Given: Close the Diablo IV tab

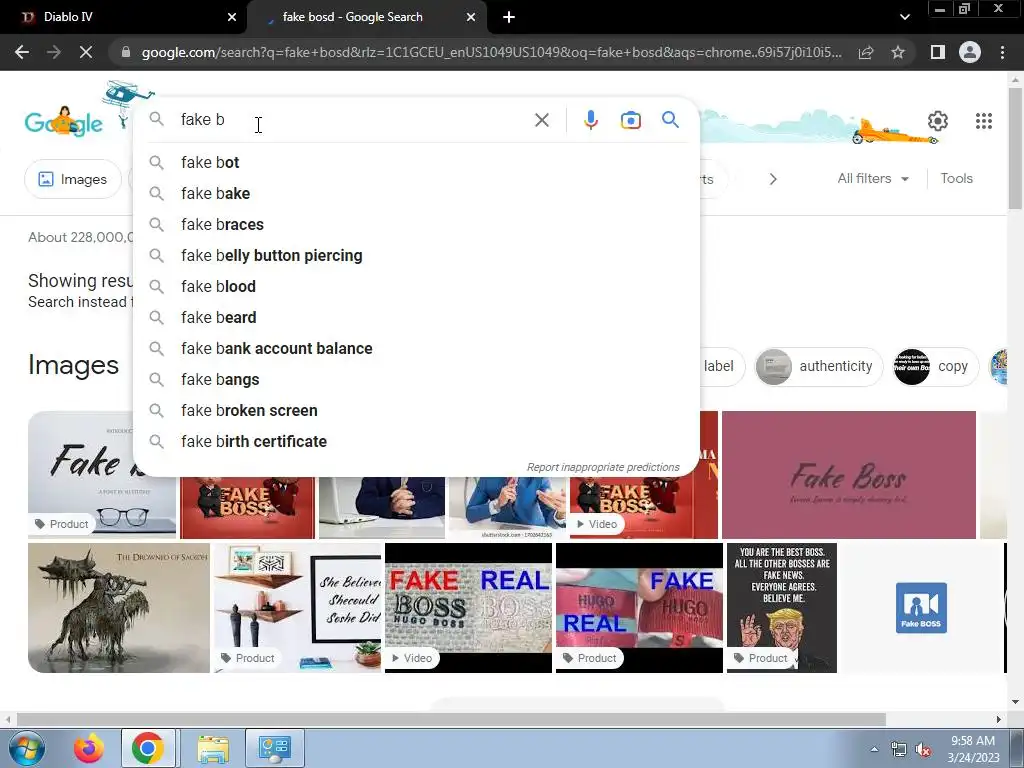Looking at the screenshot, I should [232, 18].
